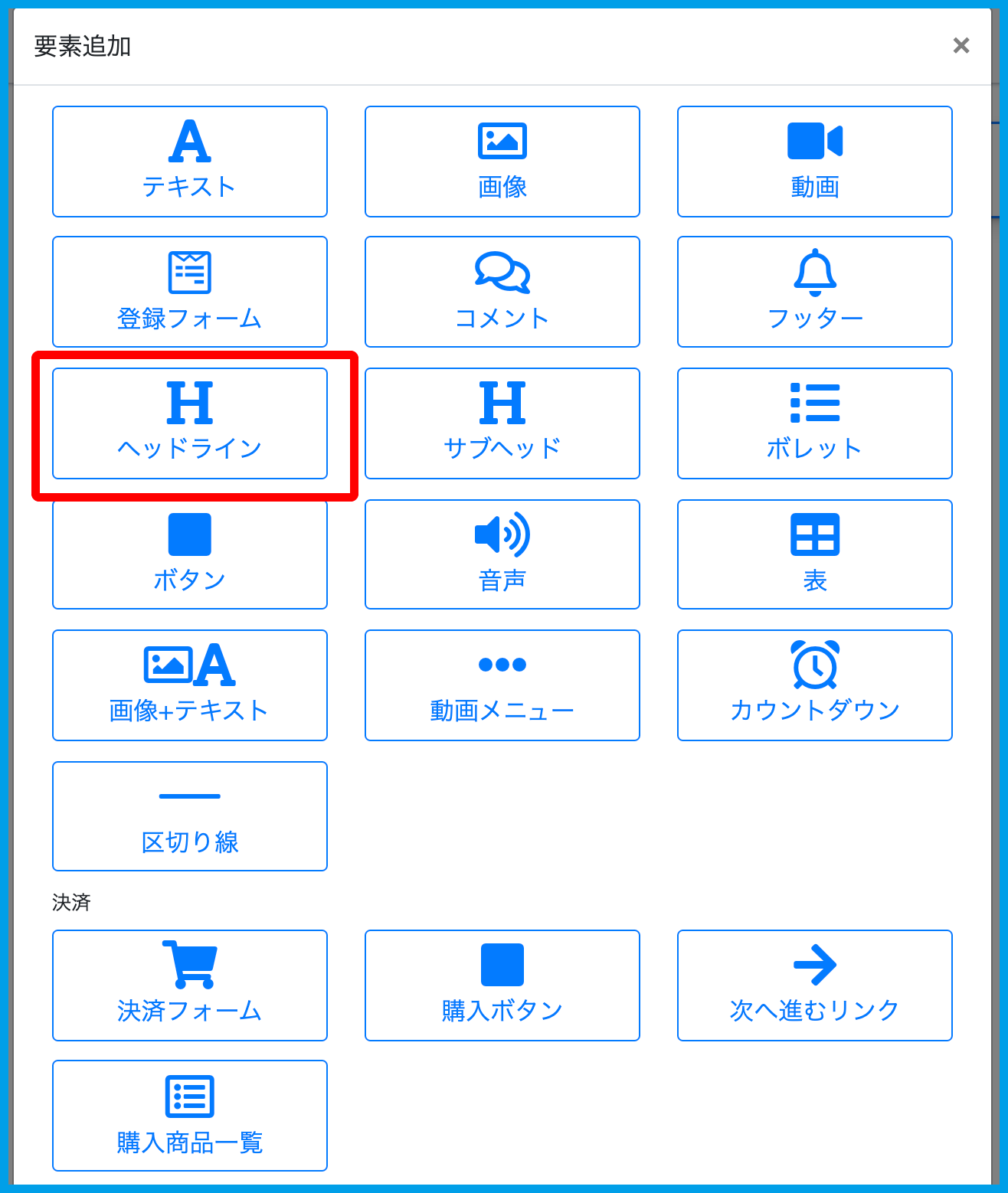Close the 要素追加 dialog
1008x1193 pixels.
[x=961, y=46]
